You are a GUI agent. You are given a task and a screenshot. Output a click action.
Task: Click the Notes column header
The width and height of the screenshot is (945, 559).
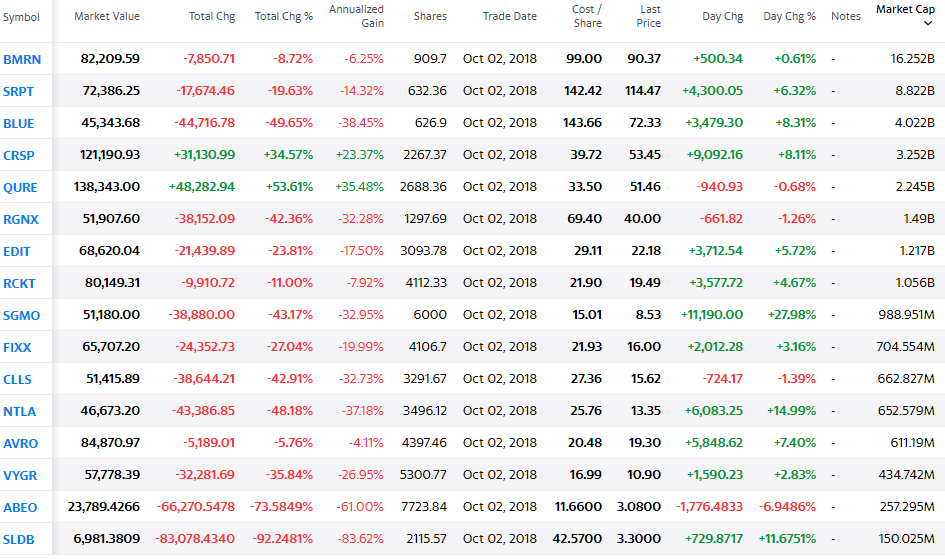click(846, 17)
